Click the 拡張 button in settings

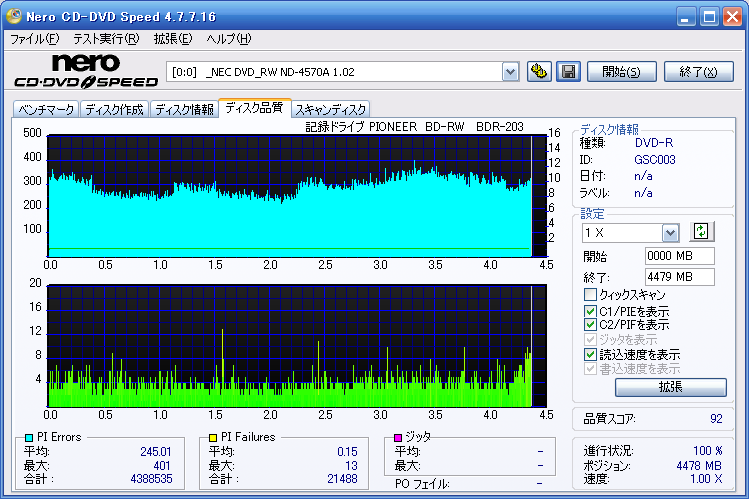tap(671, 387)
